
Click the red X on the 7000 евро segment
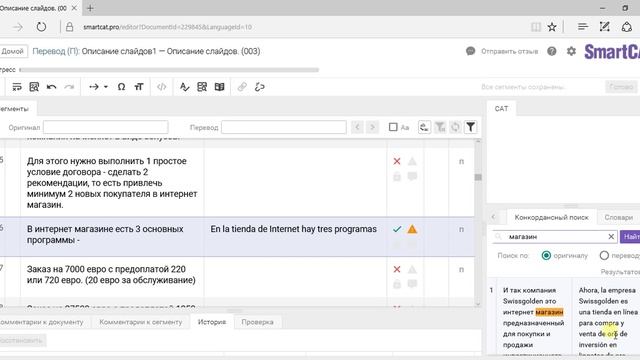click(x=397, y=269)
